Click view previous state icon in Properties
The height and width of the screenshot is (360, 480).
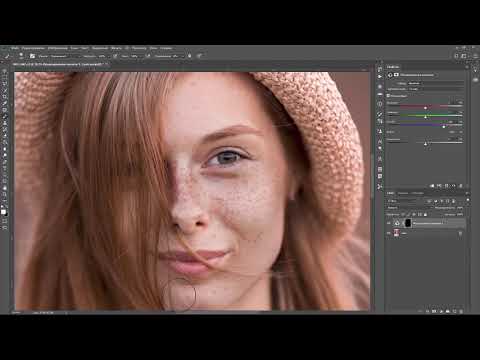click(439, 186)
